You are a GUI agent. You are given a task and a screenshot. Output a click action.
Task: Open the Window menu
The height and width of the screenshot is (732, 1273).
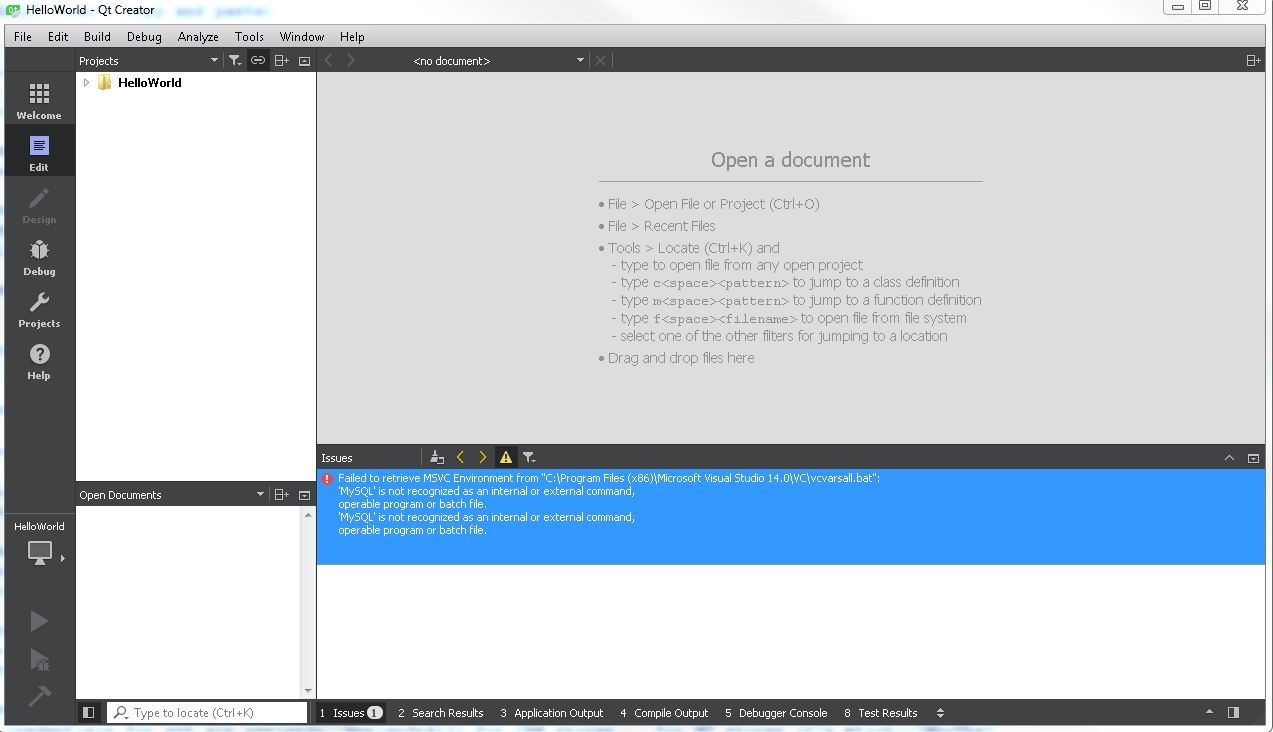(x=302, y=36)
